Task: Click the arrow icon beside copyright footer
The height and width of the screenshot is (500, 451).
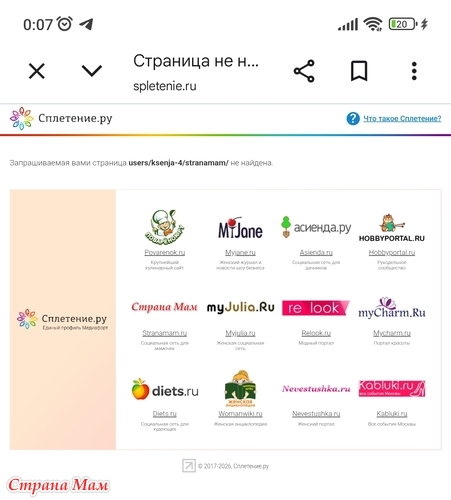Action: pos(189,466)
